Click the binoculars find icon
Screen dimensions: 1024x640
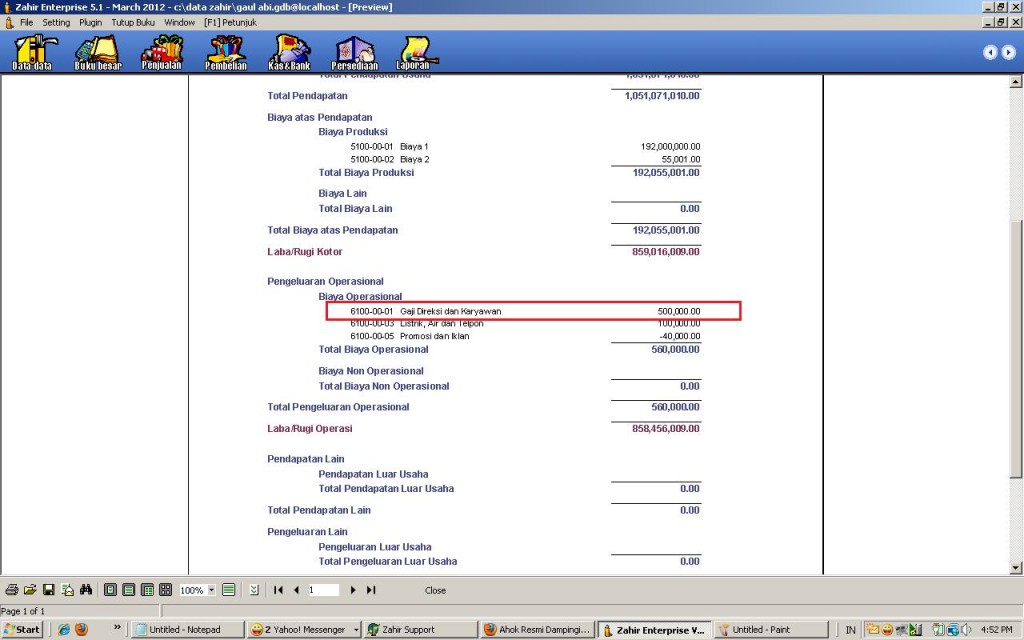click(x=86, y=590)
